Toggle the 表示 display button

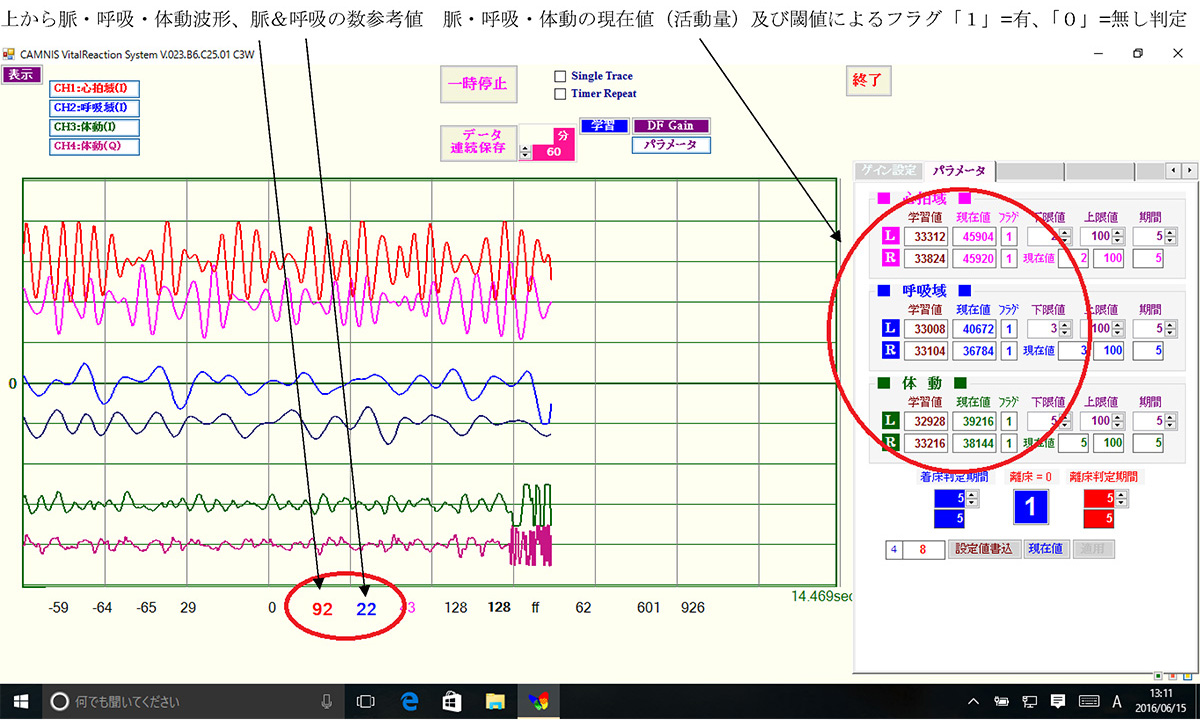22,74
